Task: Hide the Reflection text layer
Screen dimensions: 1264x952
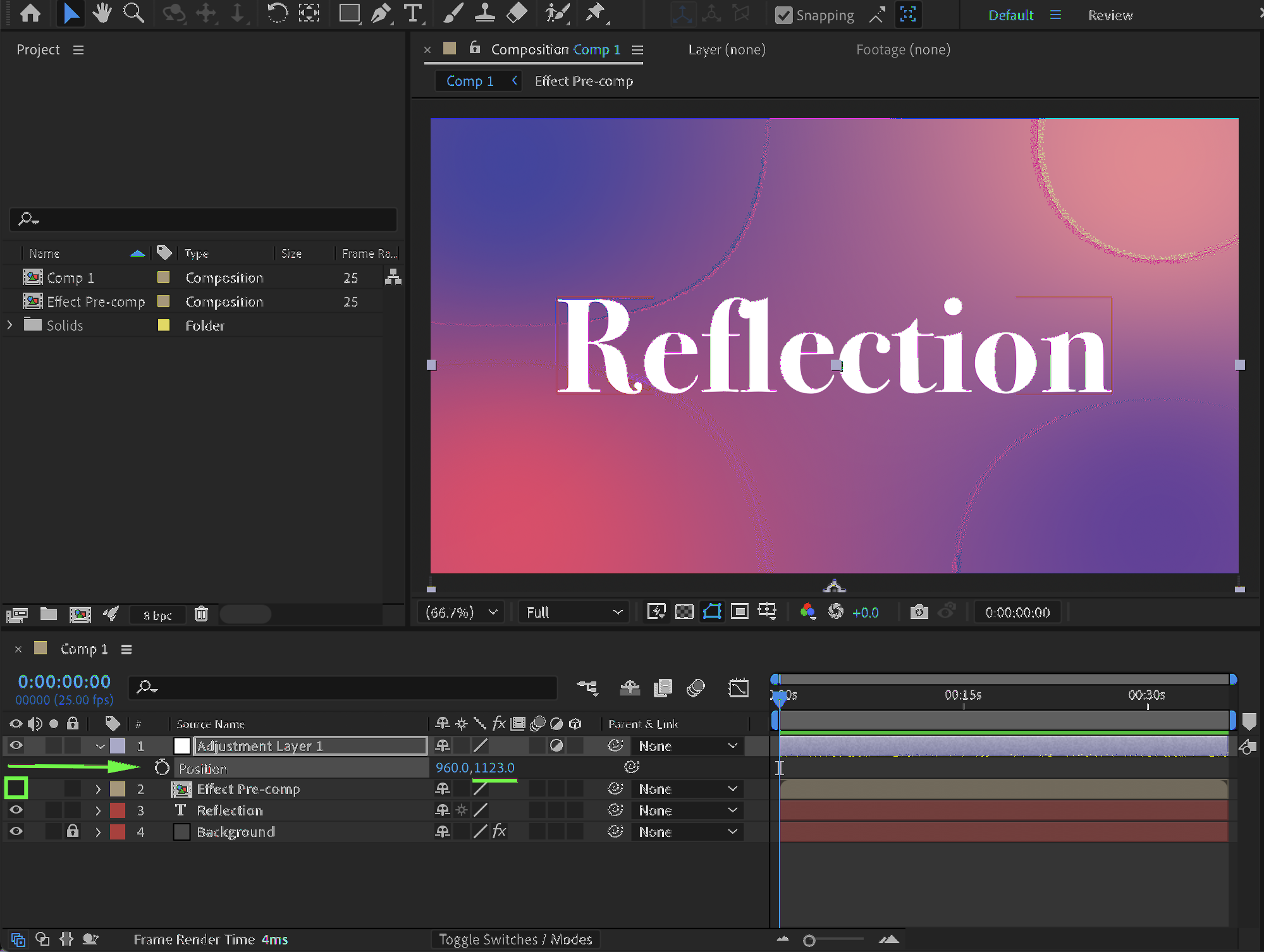Action: click(x=16, y=810)
